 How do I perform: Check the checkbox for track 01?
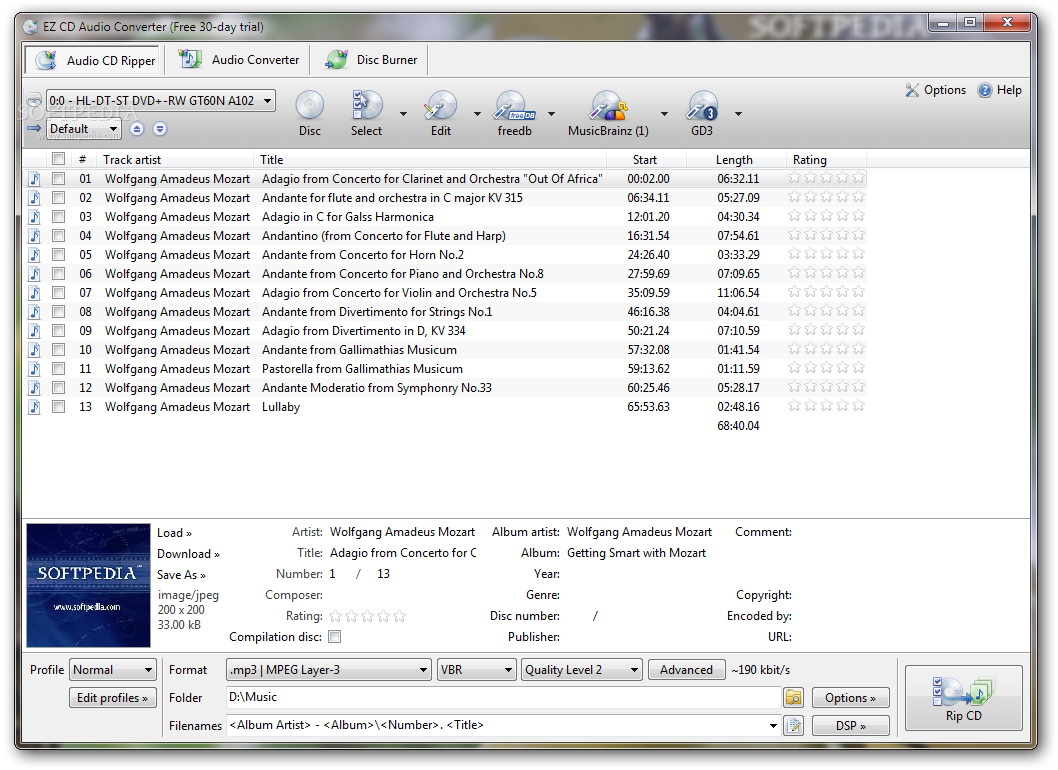(59, 179)
